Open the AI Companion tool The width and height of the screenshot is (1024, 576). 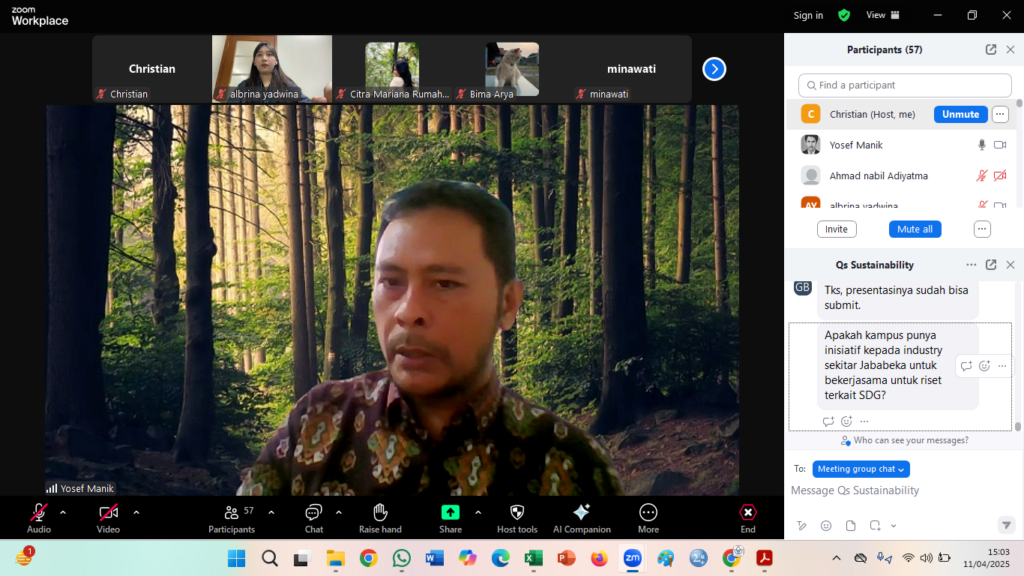[581, 513]
